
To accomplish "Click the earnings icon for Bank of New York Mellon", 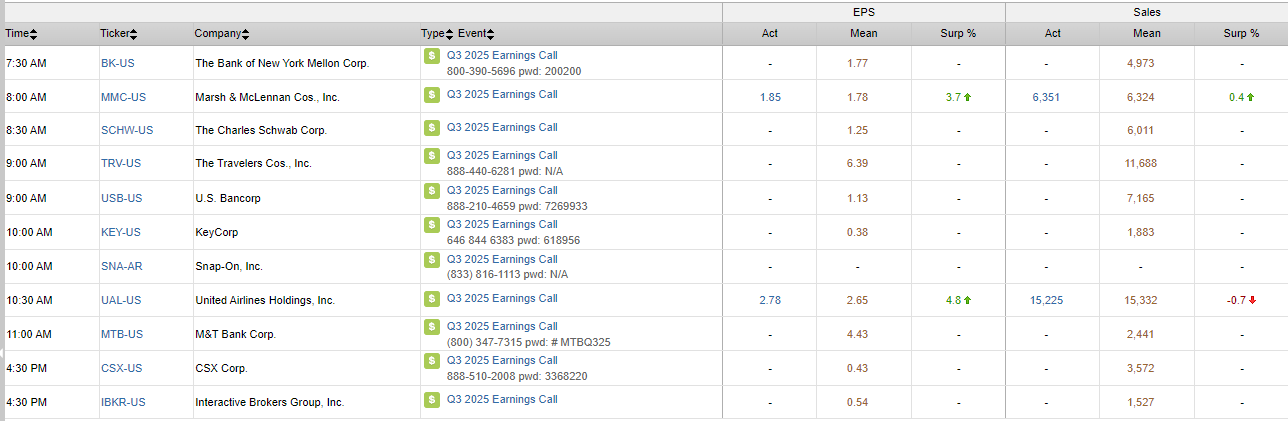I will coord(432,56).
